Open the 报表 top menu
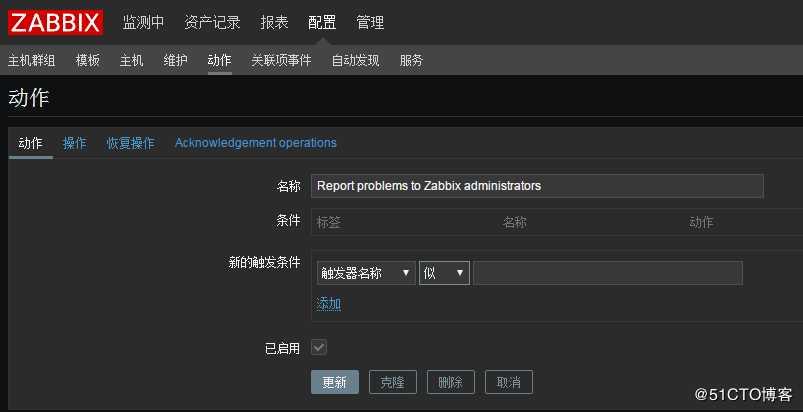 (274, 23)
